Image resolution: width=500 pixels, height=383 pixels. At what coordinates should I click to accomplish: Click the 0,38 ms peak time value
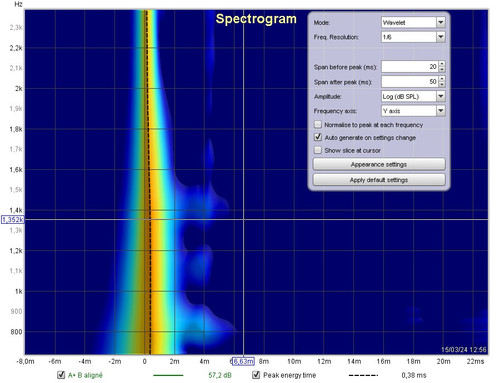414,375
